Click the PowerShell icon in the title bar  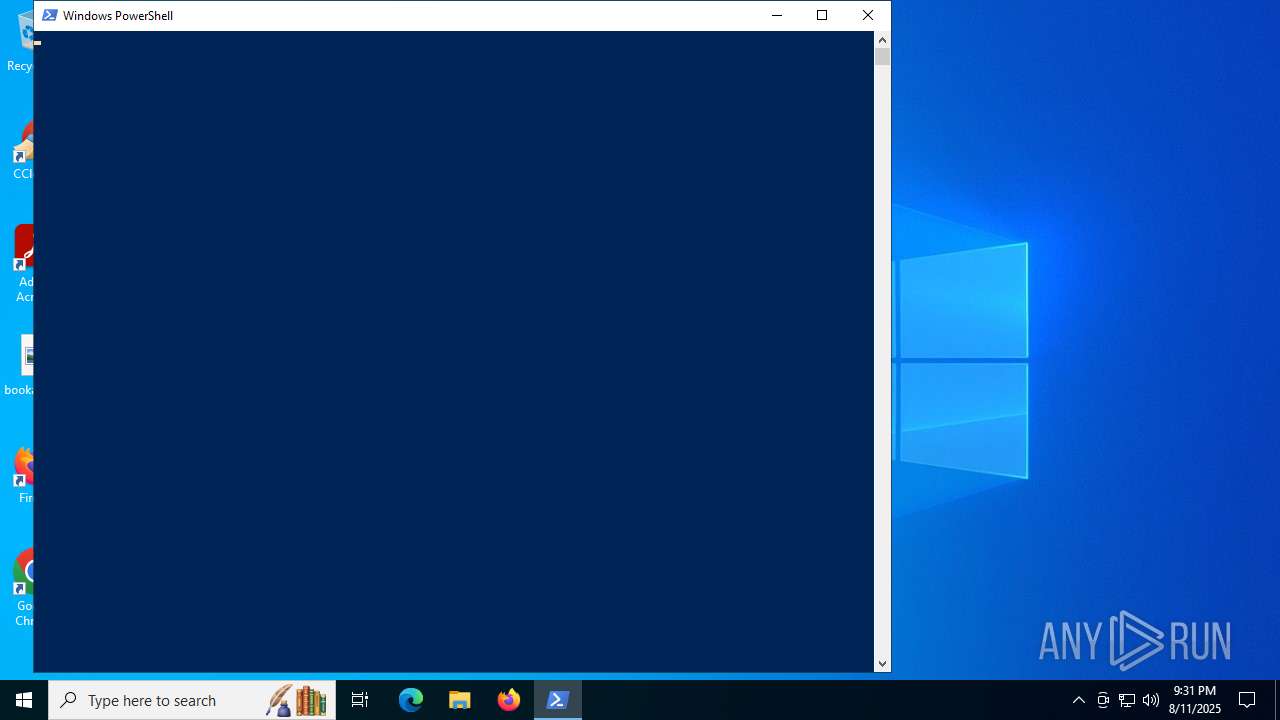pyautogui.click(x=49, y=15)
